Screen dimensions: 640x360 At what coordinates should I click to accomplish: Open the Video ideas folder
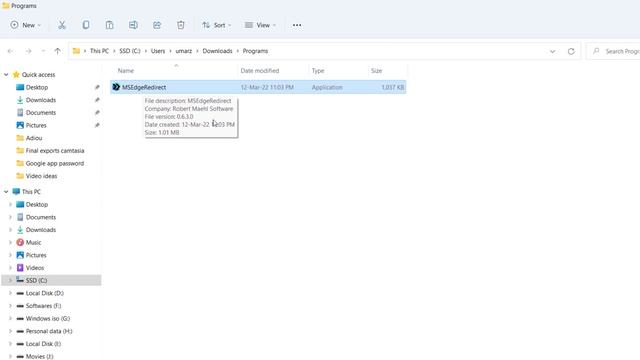41,176
